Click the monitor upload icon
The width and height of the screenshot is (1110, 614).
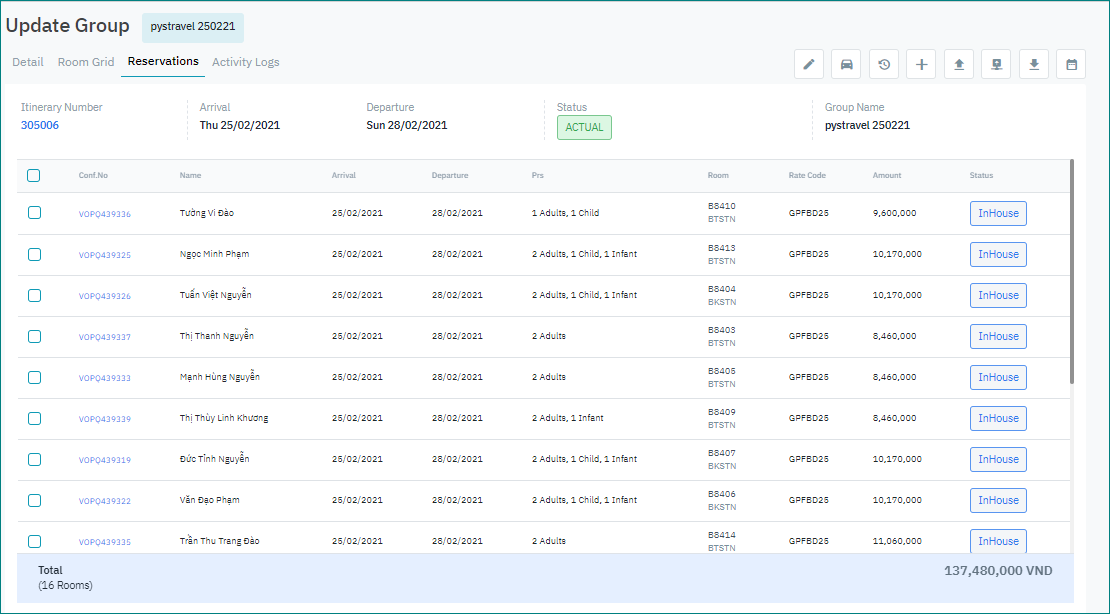coord(996,64)
